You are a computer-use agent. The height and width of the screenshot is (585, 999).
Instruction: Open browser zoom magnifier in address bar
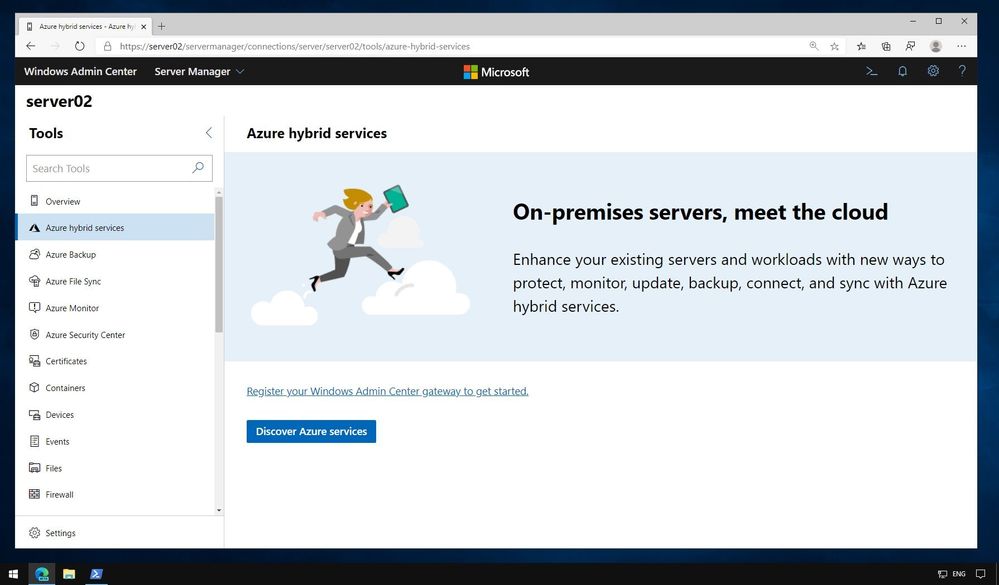[814, 46]
